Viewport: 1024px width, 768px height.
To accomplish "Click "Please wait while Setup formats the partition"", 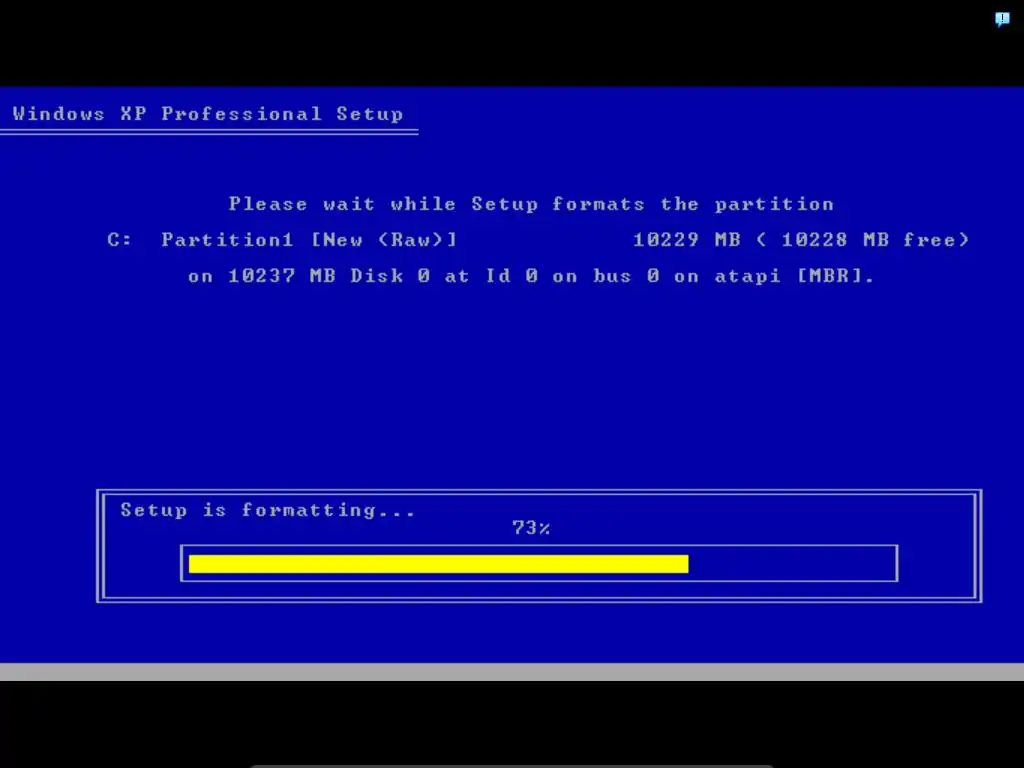I will pos(531,204).
